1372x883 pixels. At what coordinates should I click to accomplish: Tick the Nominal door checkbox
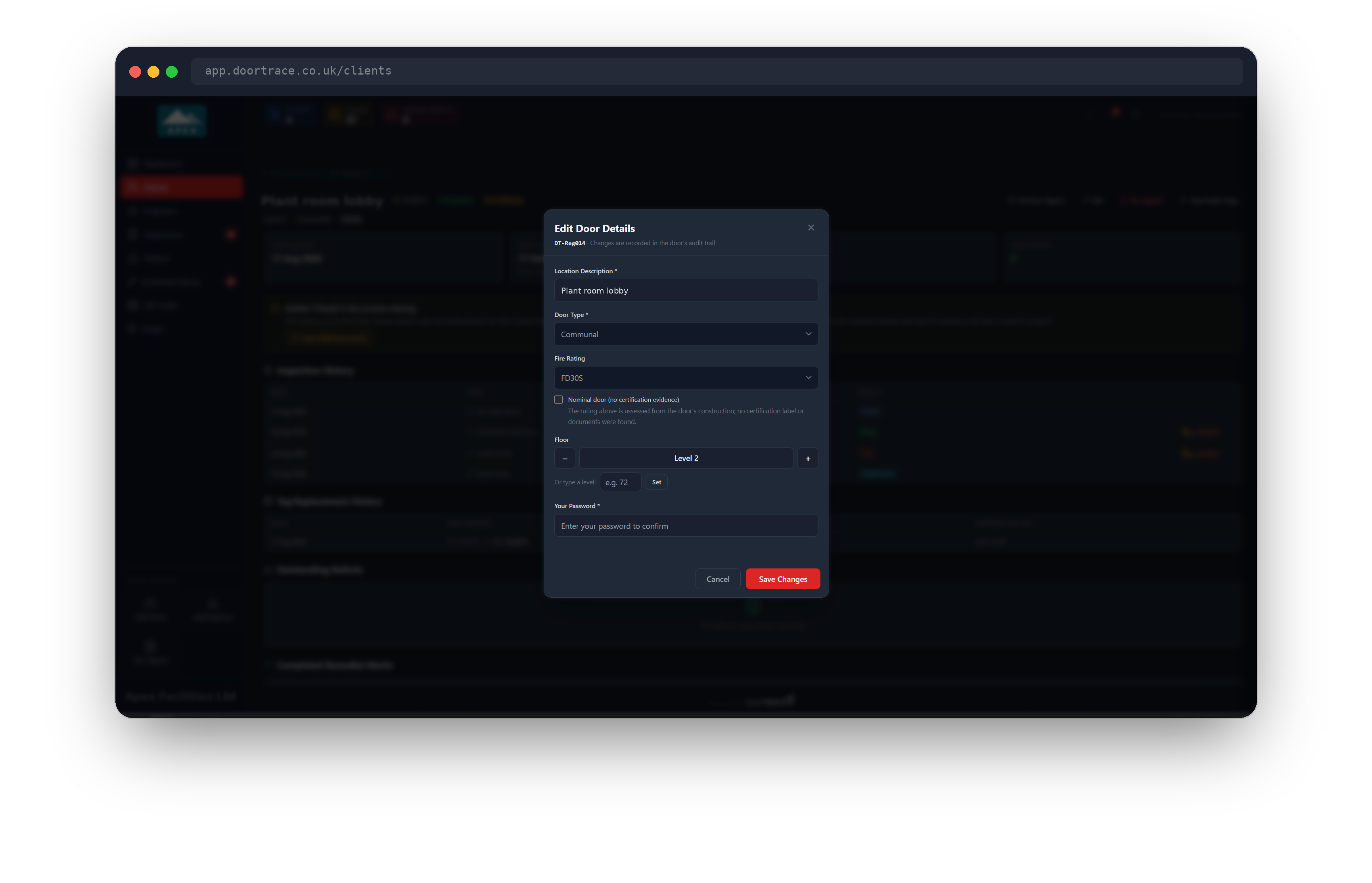click(x=558, y=399)
